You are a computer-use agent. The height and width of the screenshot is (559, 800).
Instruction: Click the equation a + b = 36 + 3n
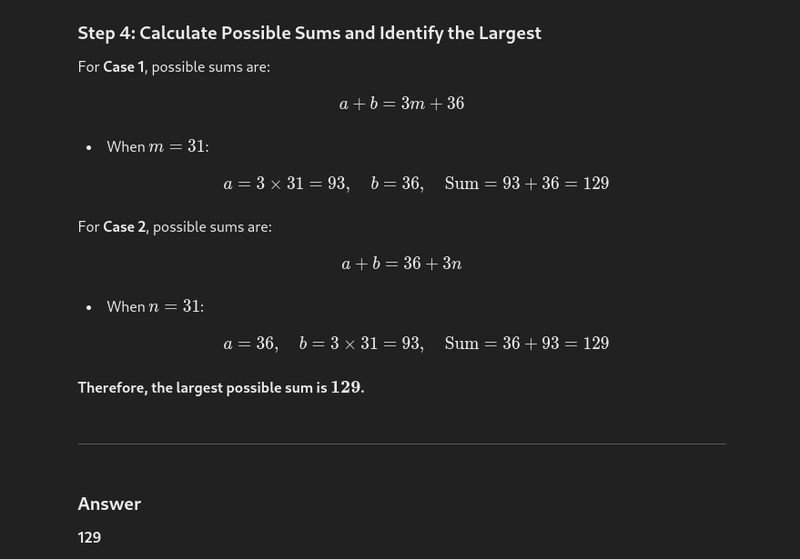pyautogui.click(x=402, y=263)
